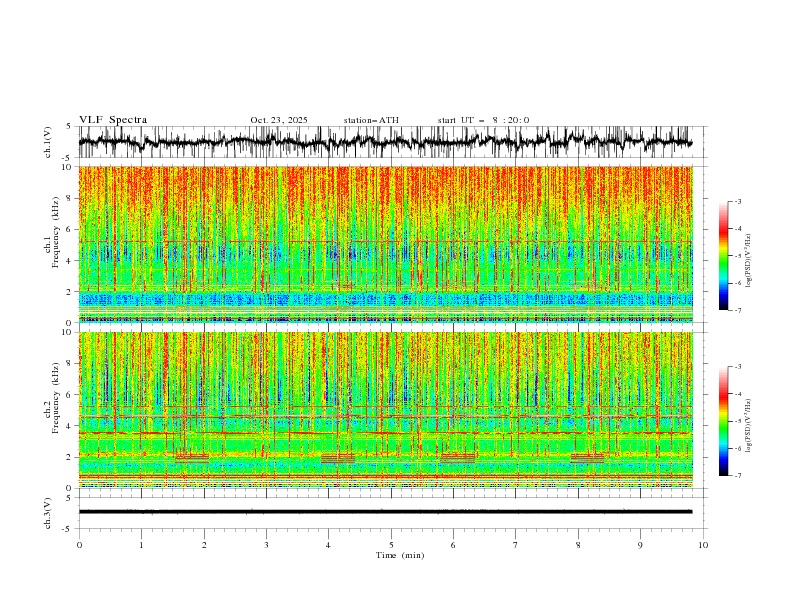Click the lower colorbar gradient for ch.2
The height and width of the screenshot is (612, 792).
point(723,421)
